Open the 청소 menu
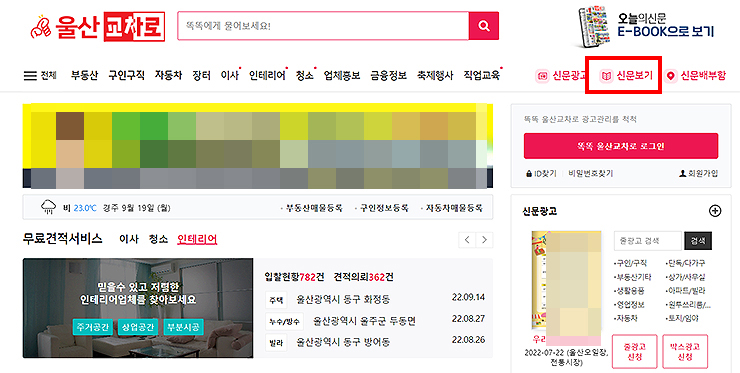Image resolution: width=740 pixels, height=373 pixels. 304,76
